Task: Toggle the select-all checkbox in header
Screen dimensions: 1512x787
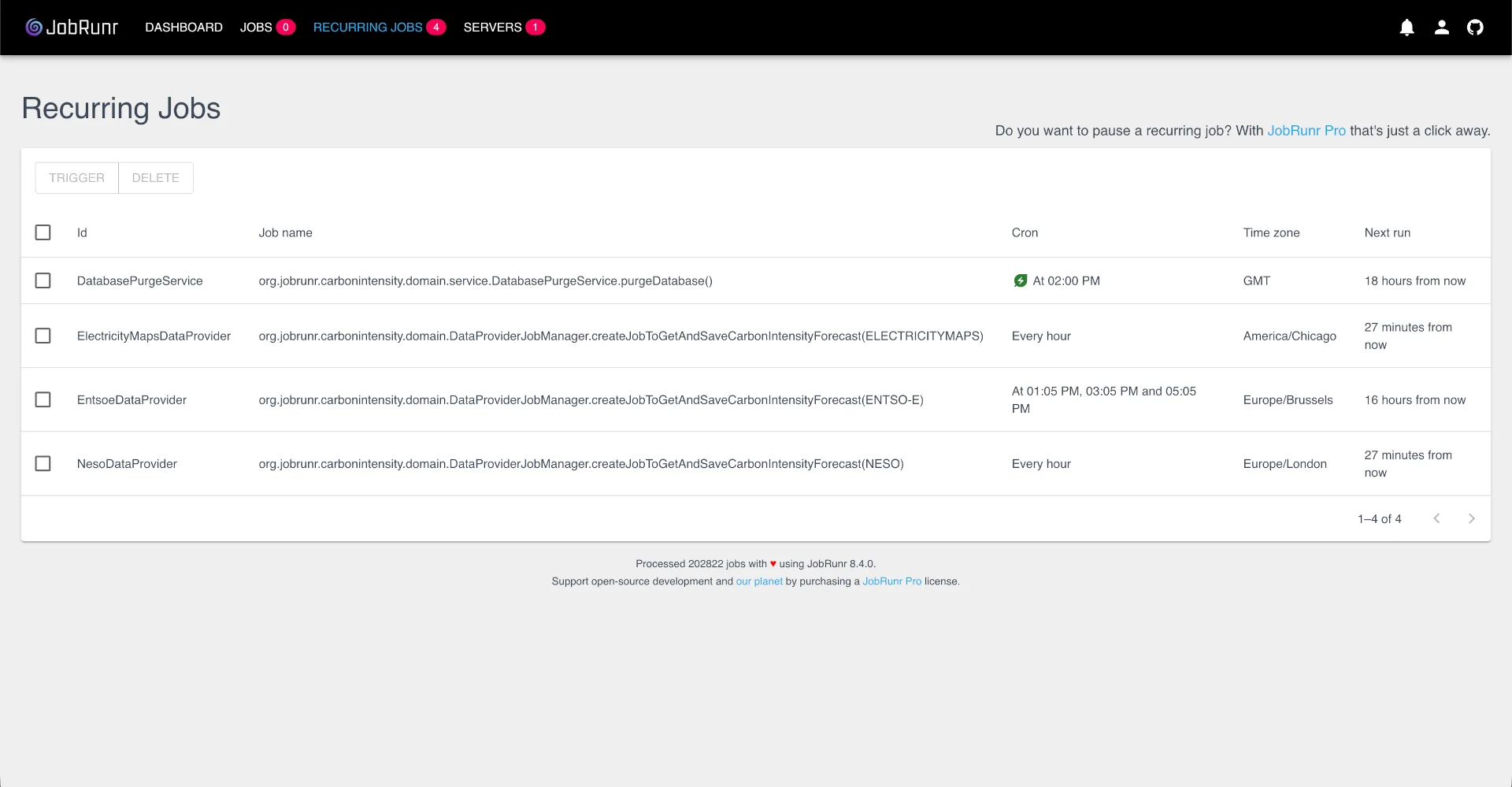Action: (x=43, y=232)
